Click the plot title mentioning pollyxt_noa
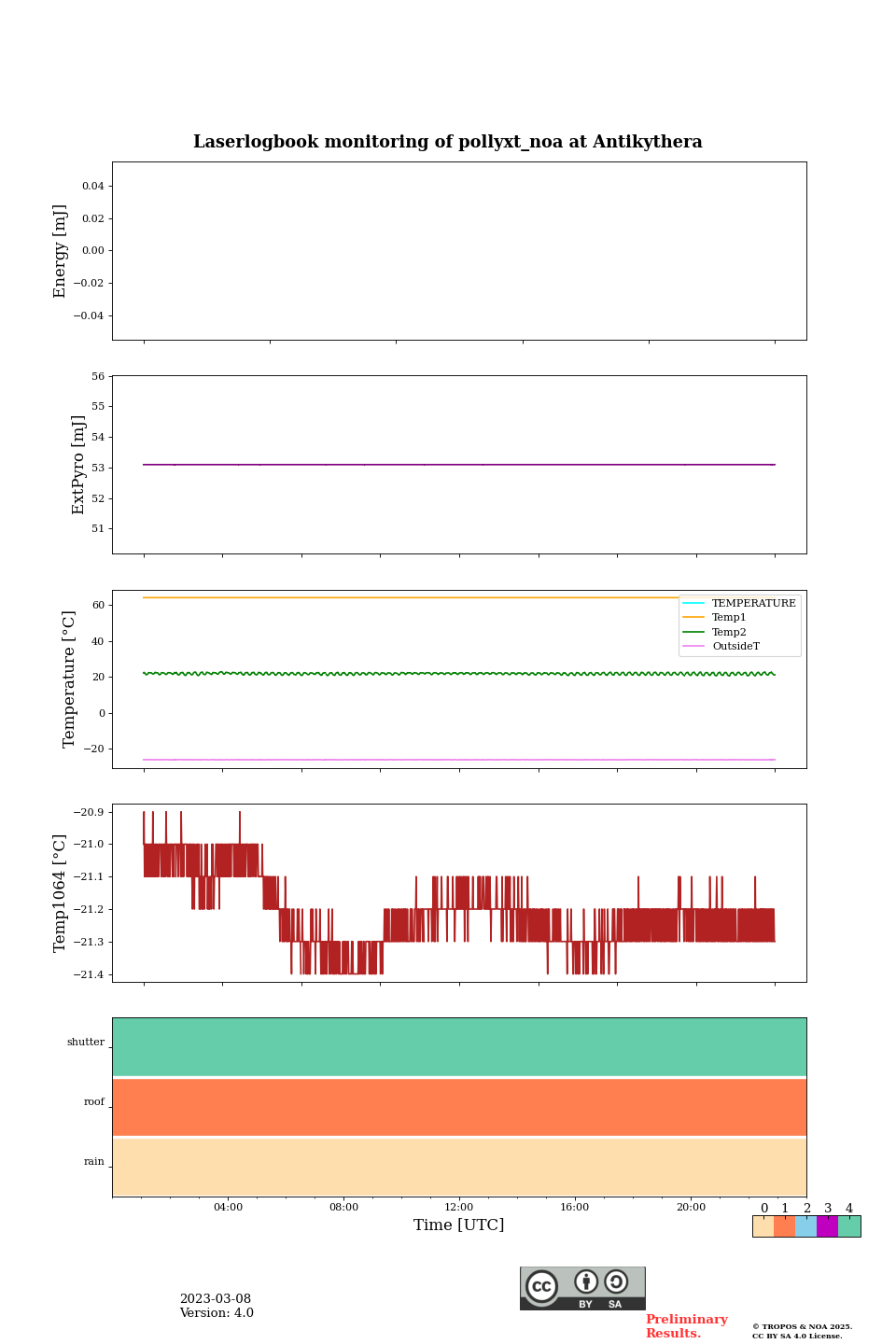Screen dimensions: 896x1344 pyautogui.click(x=448, y=142)
